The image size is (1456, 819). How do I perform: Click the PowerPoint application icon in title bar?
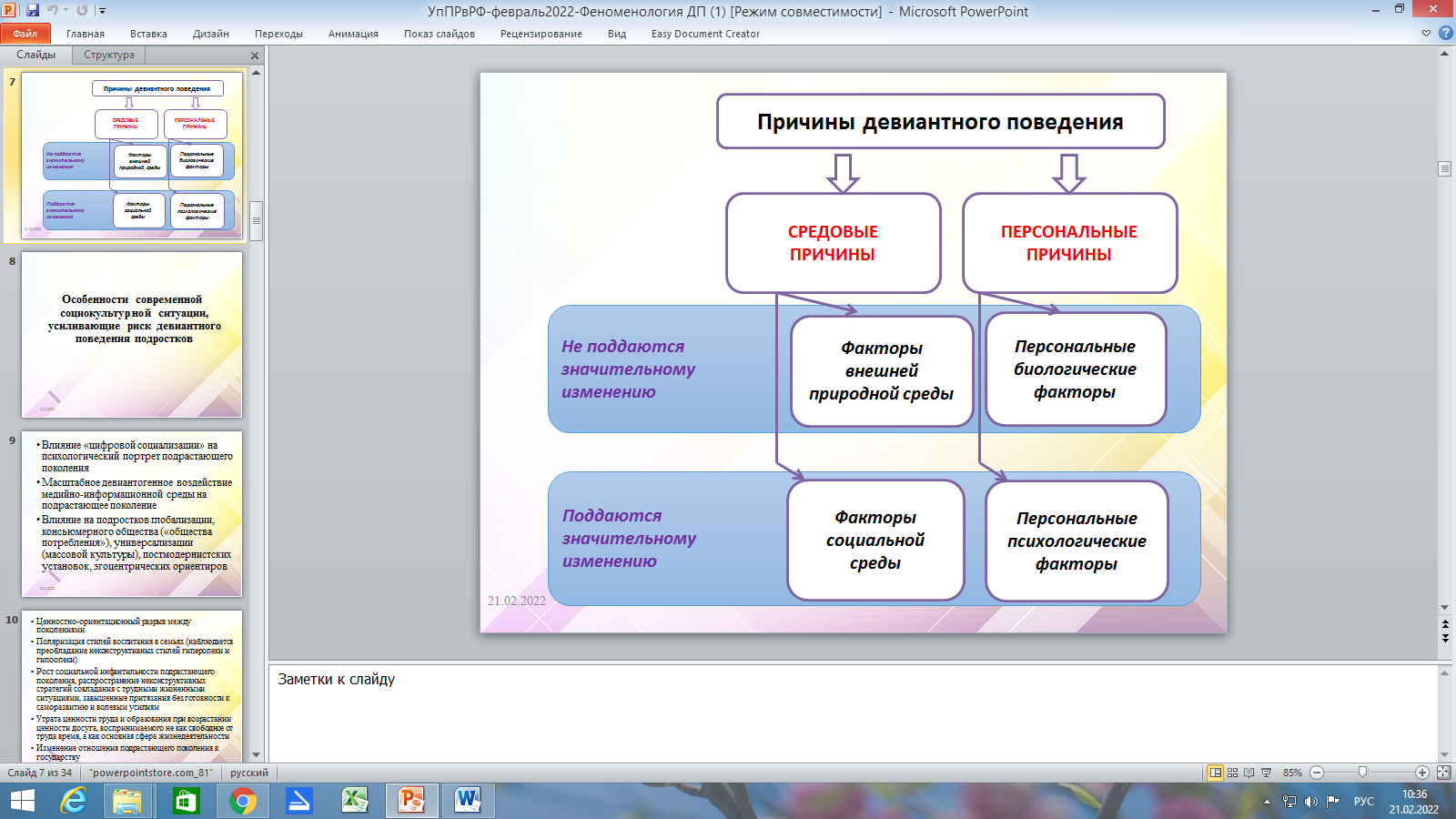pyautogui.click(x=9, y=11)
